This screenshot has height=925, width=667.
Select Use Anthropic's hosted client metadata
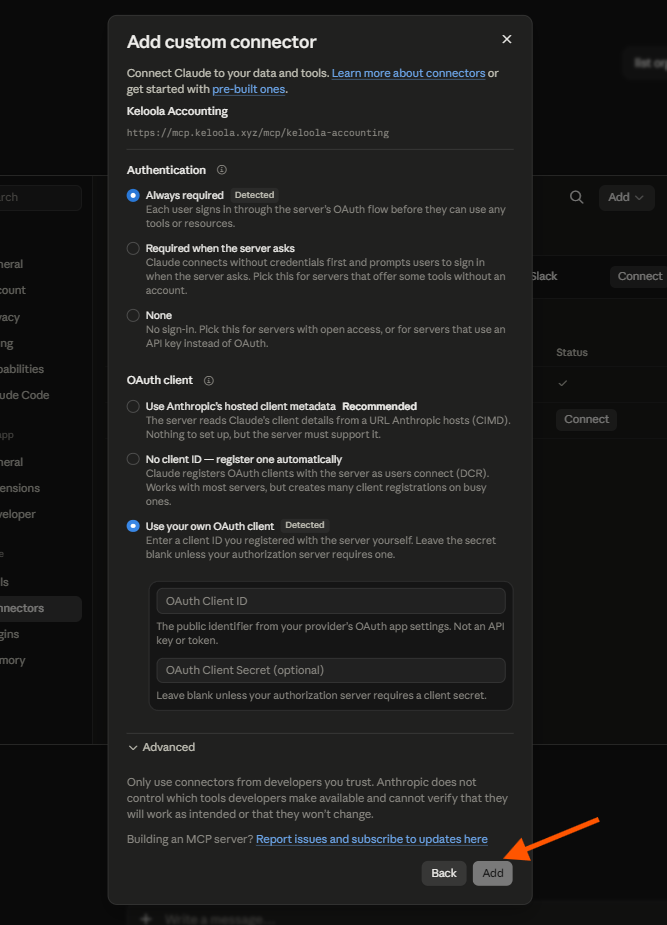click(x=133, y=406)
